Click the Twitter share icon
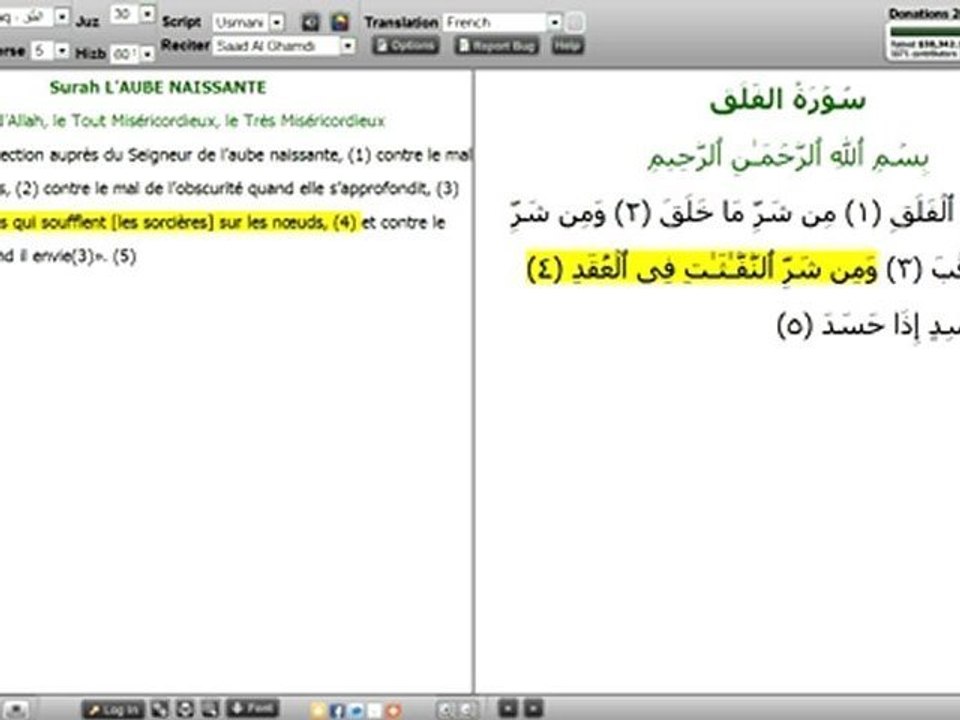Viewport: 960px width, 720px height. (356, 710)
